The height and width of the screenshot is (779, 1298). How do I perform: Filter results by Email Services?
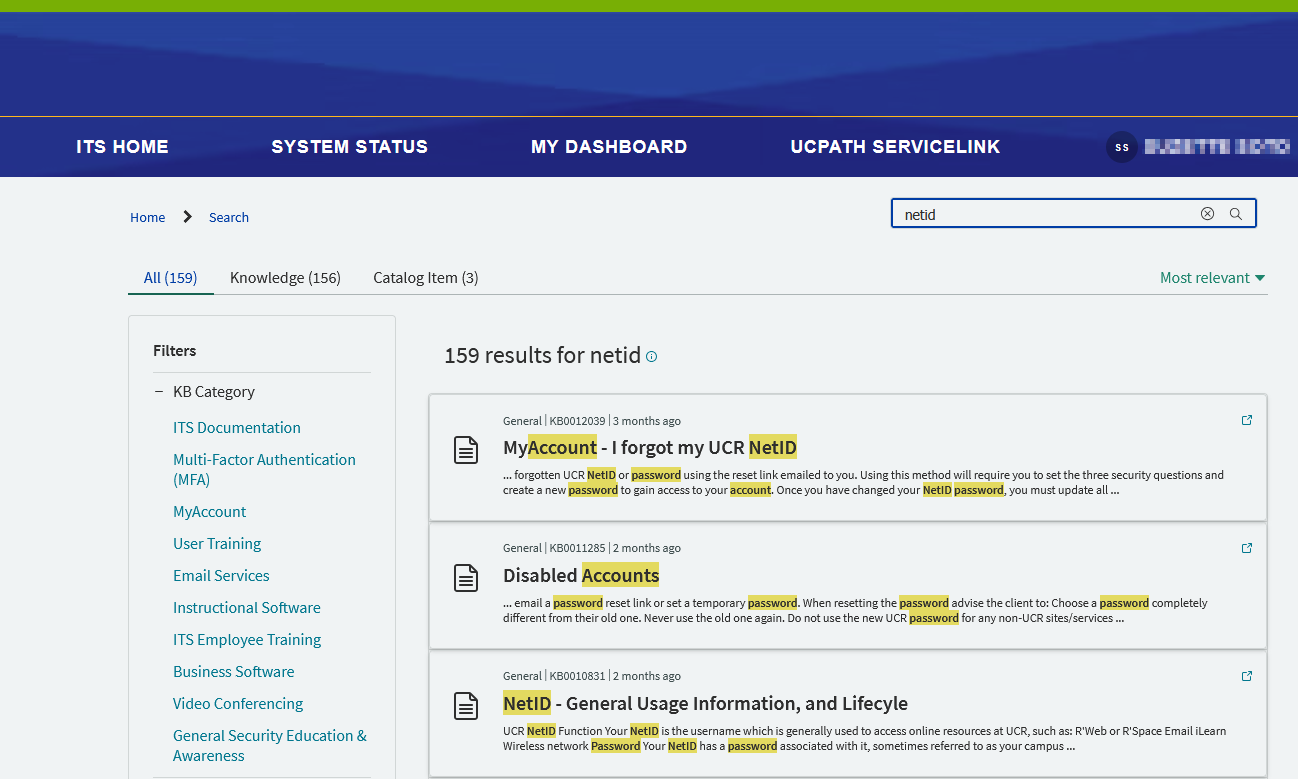(x=221, y=576)
